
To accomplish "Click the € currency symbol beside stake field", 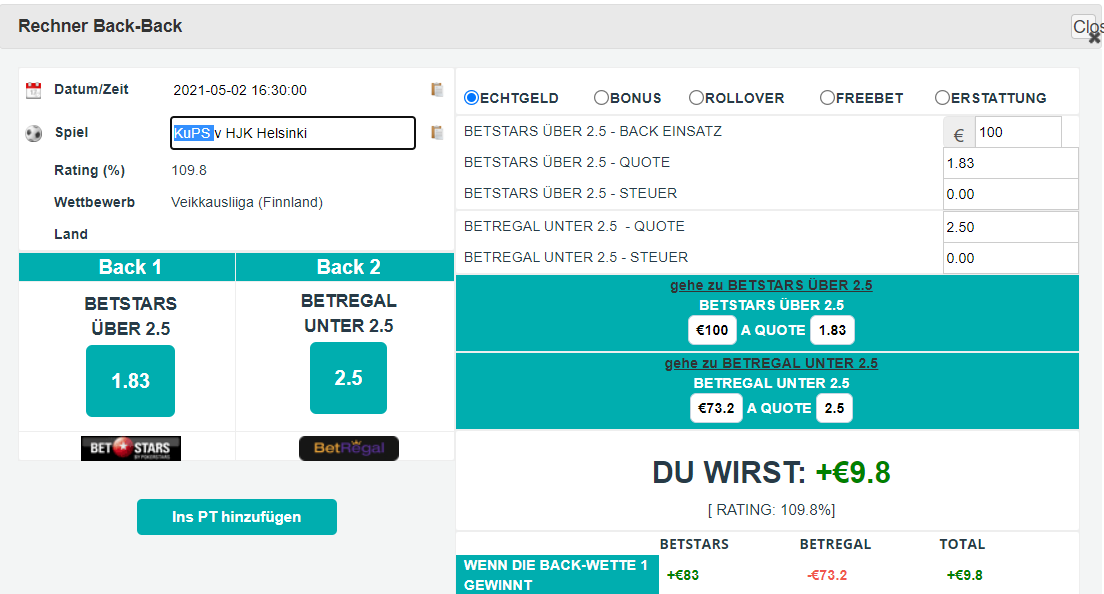I will [x=959, y=134].
